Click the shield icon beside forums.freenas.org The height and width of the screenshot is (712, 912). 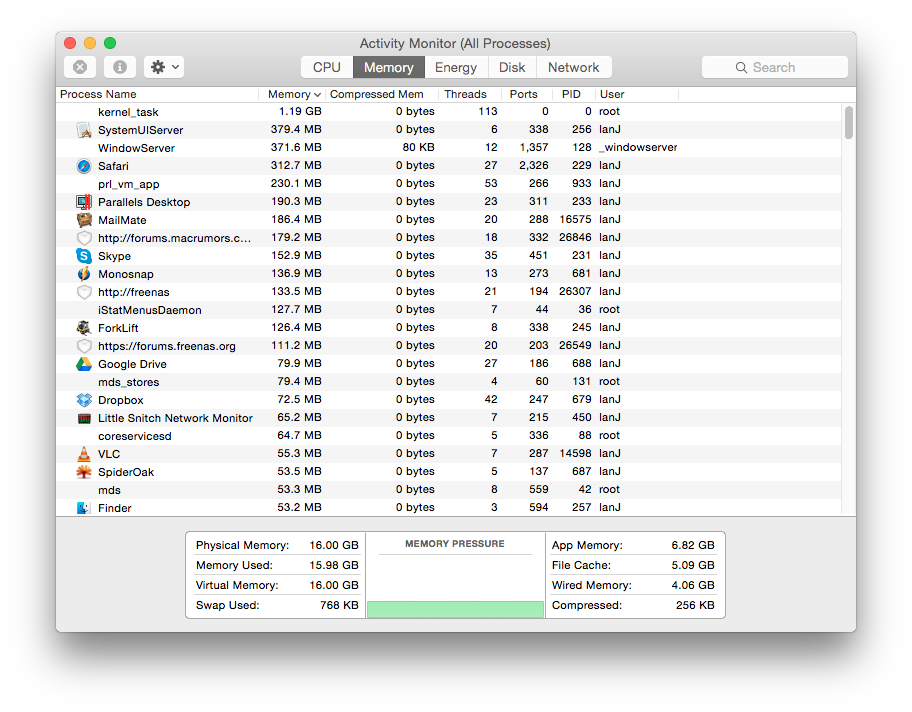click(x=84, y=346)
